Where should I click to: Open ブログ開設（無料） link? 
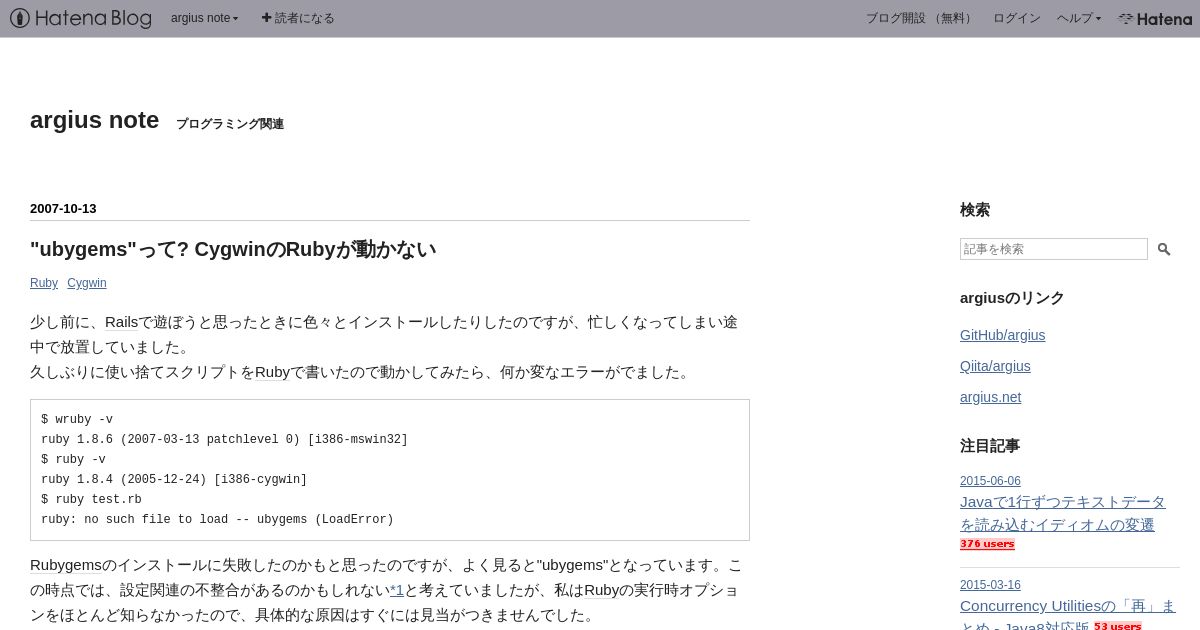pos(921,18)
